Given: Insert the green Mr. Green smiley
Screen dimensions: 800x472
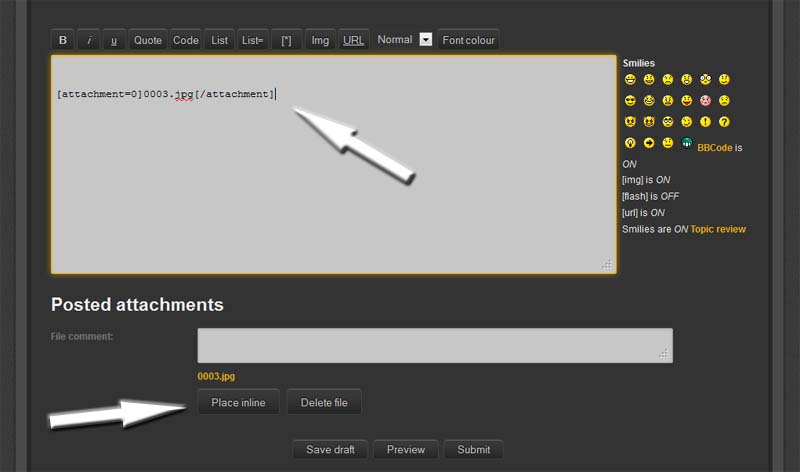Looking at the screenshot, I should coord(687,143).
